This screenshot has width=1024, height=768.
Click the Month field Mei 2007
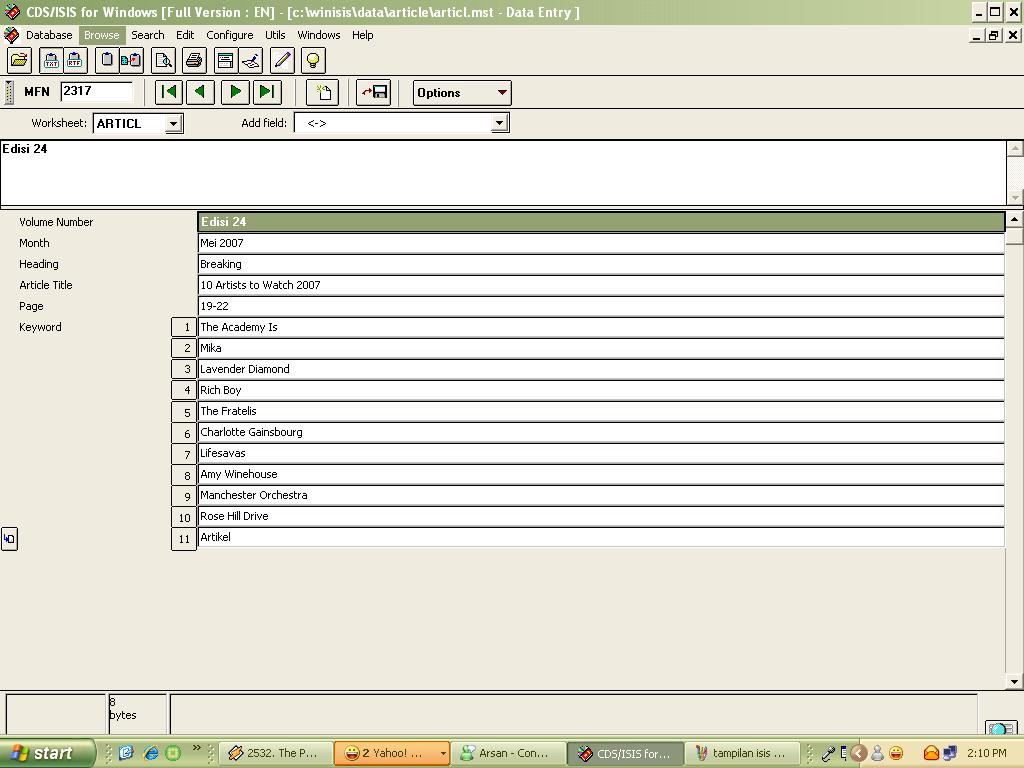(601, 243)
